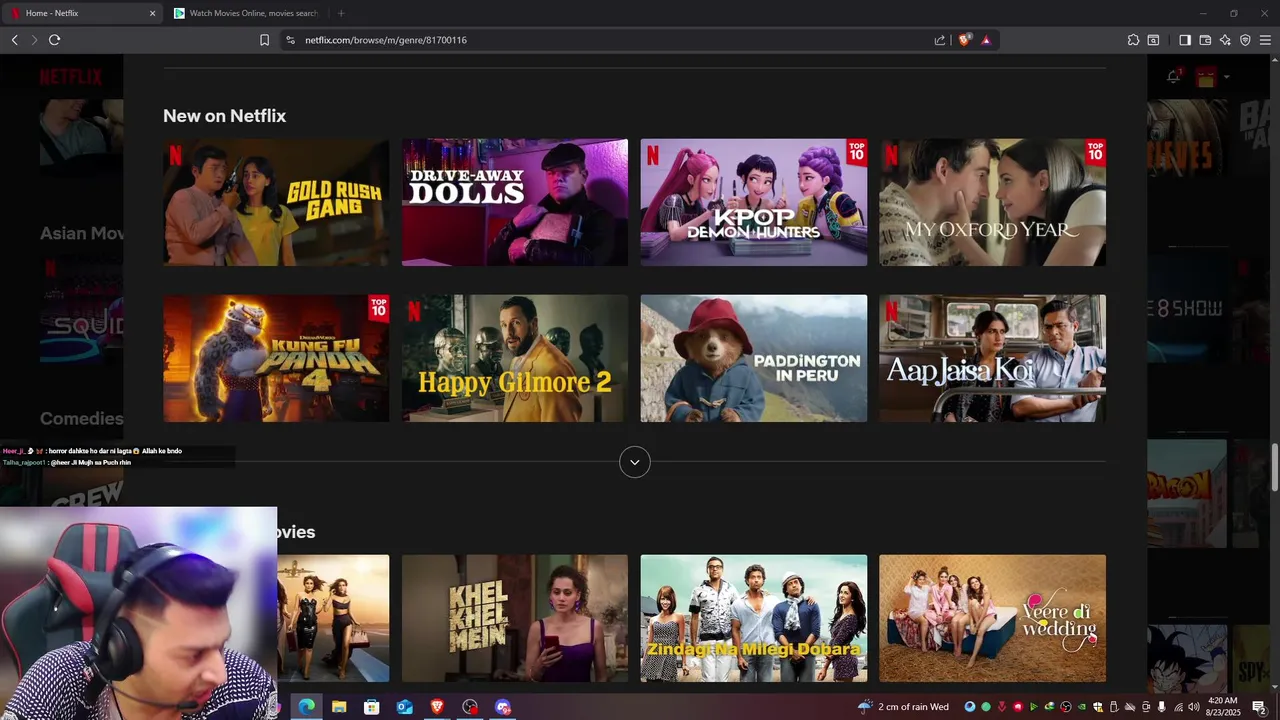Viewport: 1280px width, 720px height.
Task: Bookmark this page with the bookmark icon
Action: pyautogui.click(x=264, y=40)
